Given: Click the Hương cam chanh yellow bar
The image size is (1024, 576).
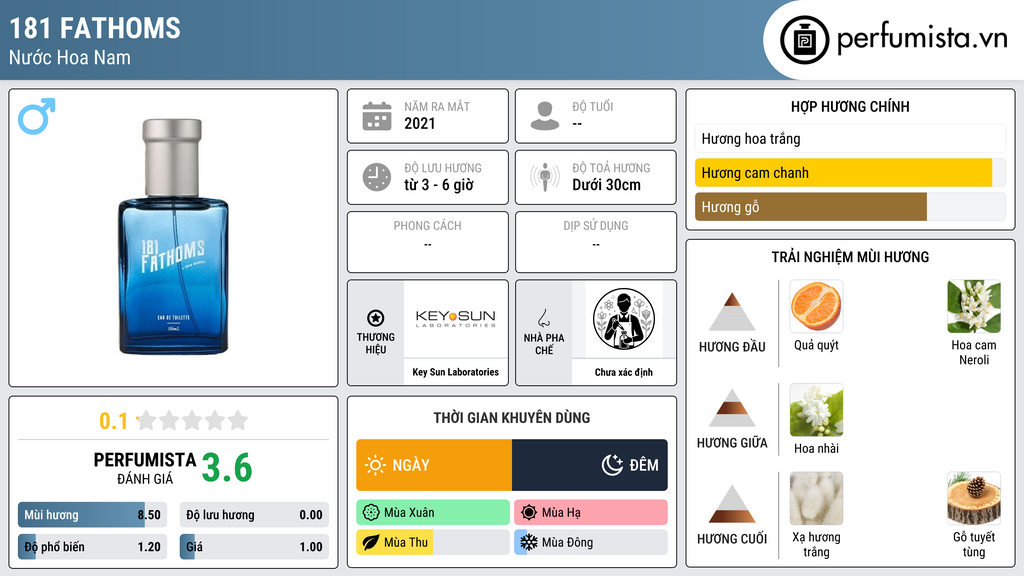Looking at the screenshot, I should (x=843, y=173).
